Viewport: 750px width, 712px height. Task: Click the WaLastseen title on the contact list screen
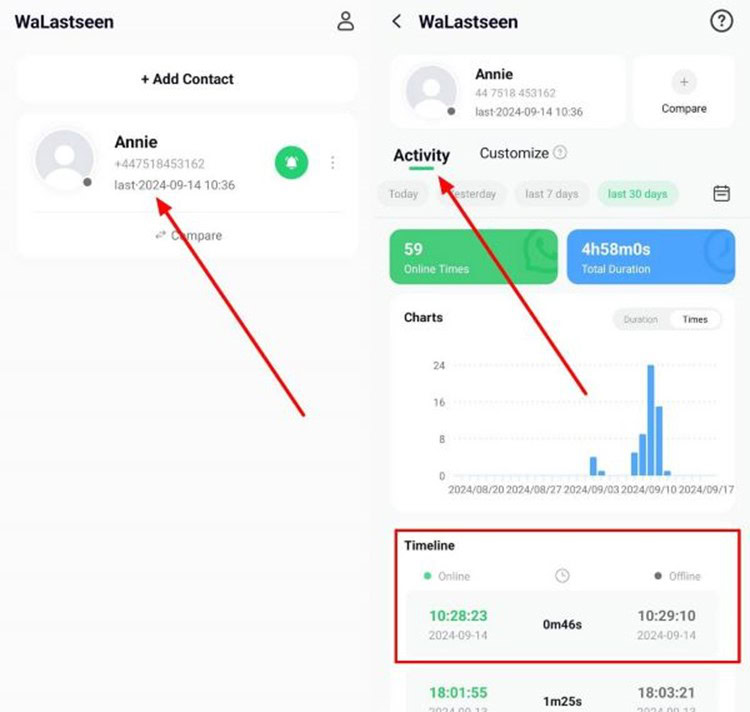tap(64, 22)
